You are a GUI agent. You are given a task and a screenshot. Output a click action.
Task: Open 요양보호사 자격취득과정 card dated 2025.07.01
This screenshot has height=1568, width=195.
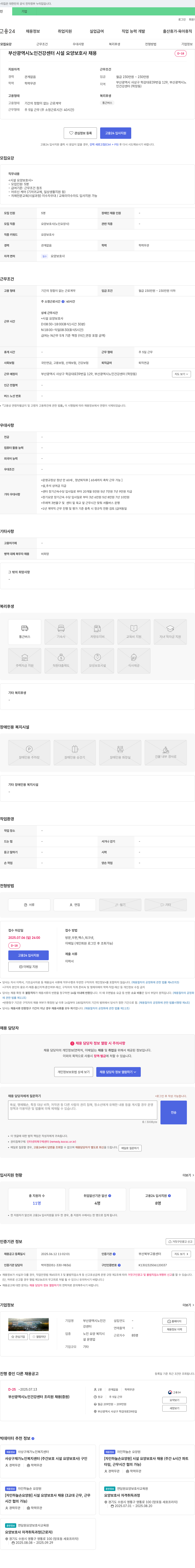coord(147,1498)
